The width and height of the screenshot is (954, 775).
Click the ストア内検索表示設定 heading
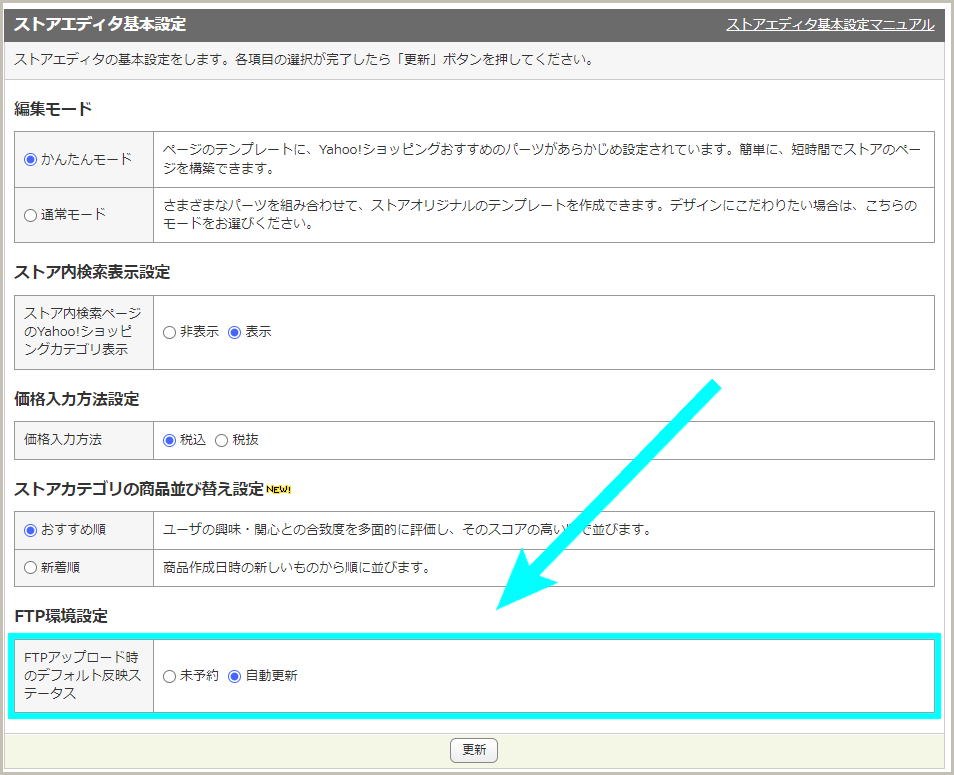(92, 272)
